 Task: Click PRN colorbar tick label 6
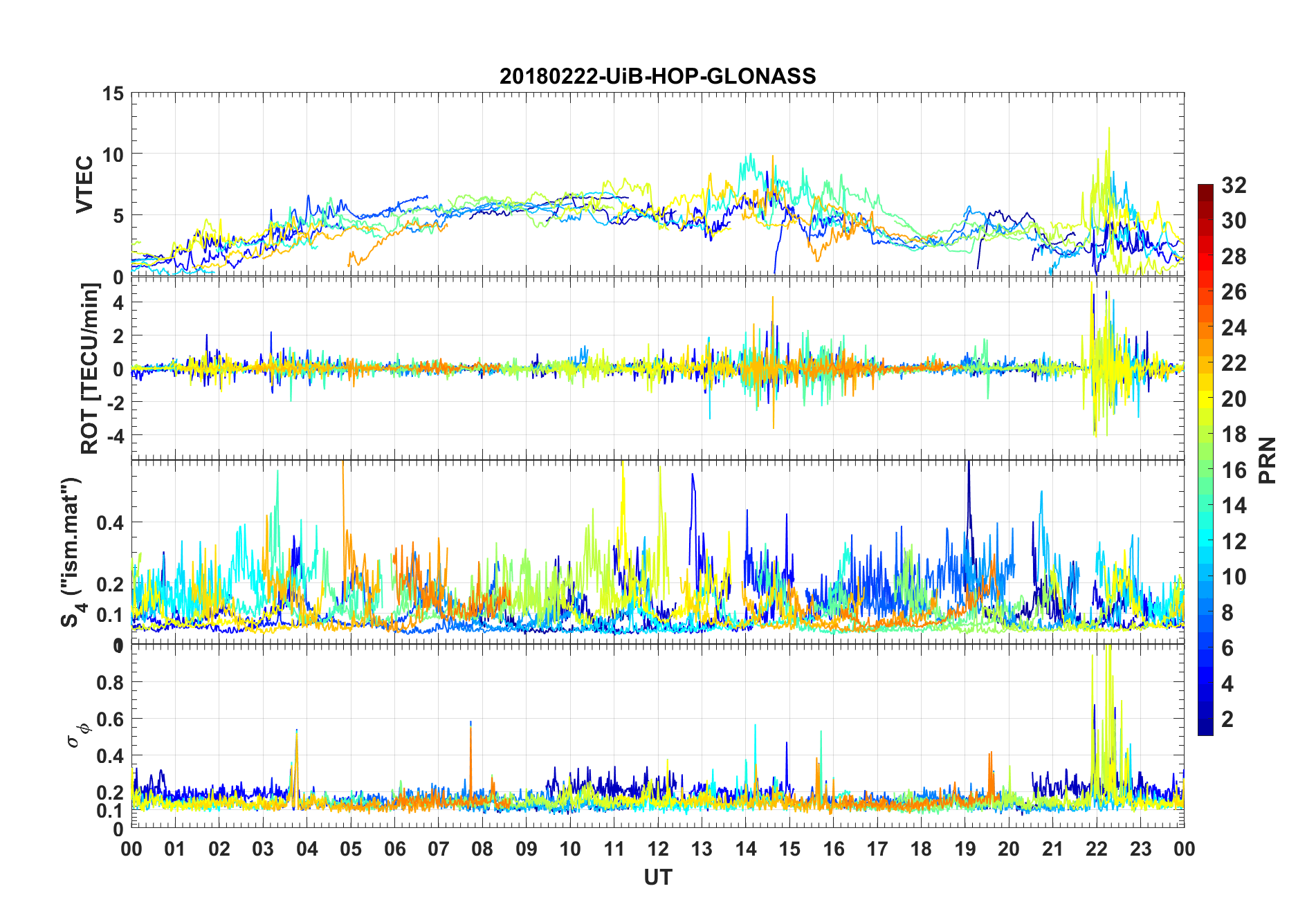pos(1228,647)
